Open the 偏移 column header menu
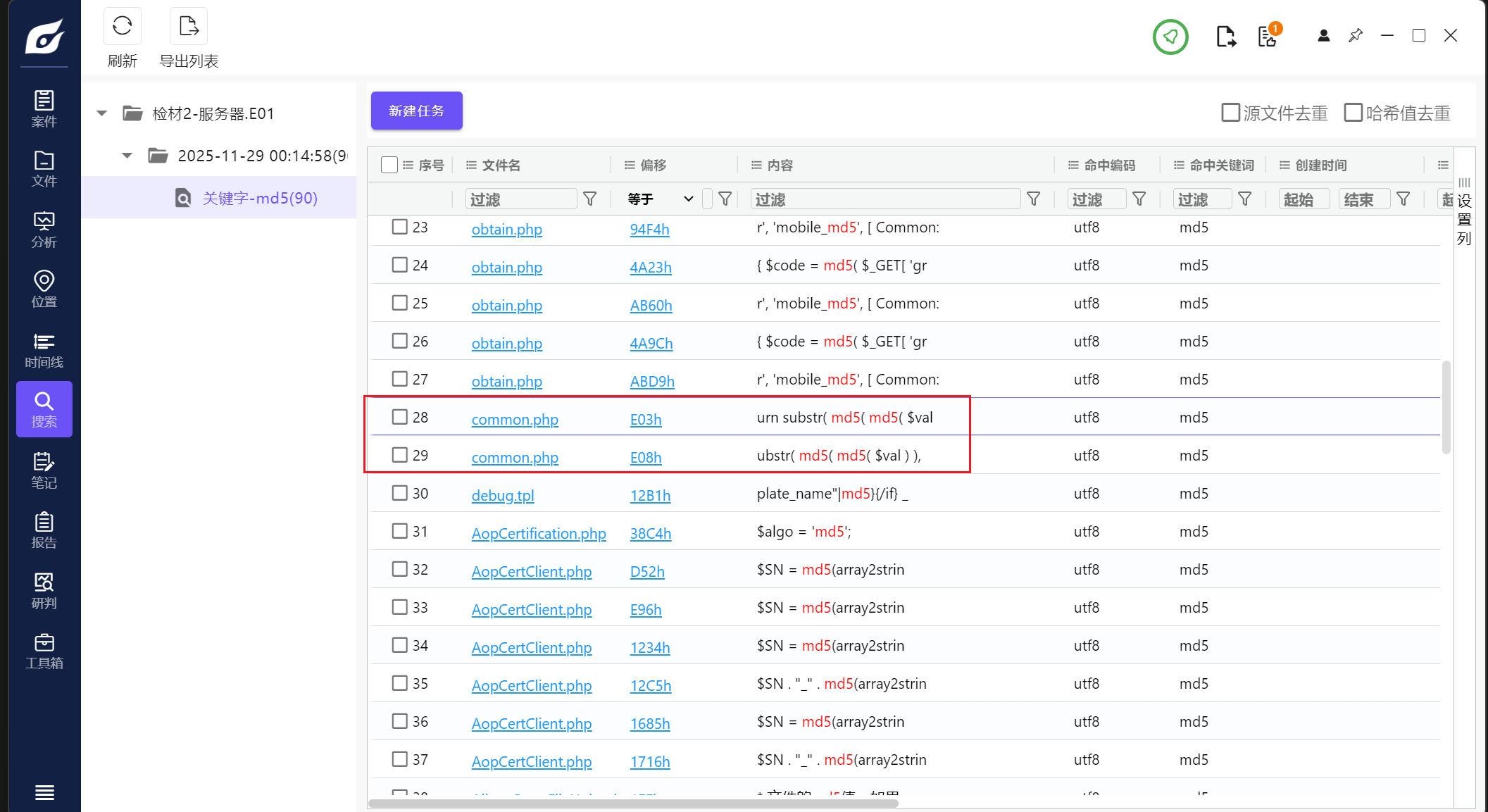The height and width of the screenshot is (812, 1488). (630, 165)
